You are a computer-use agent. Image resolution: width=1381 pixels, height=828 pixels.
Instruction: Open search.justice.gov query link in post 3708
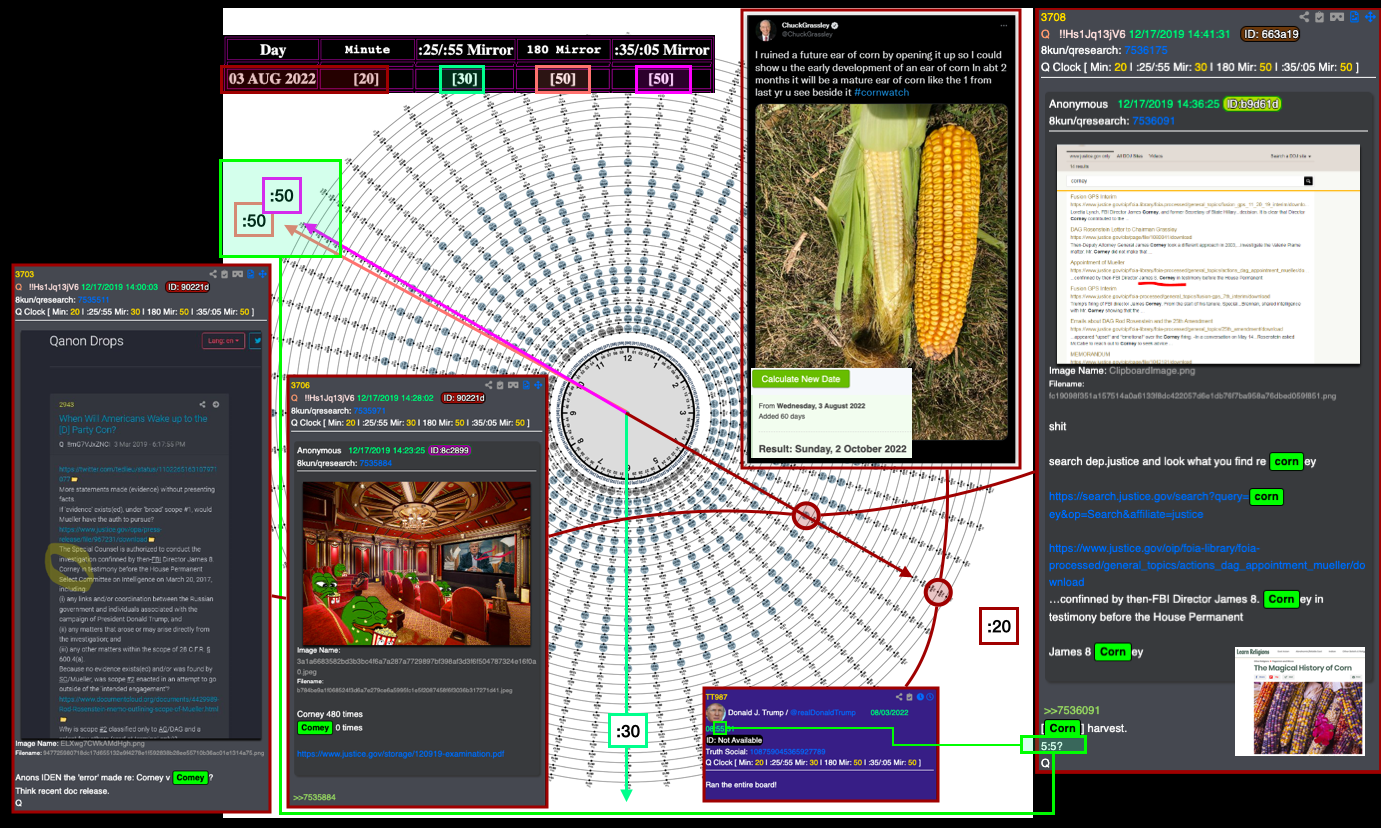click(1165, 505)
